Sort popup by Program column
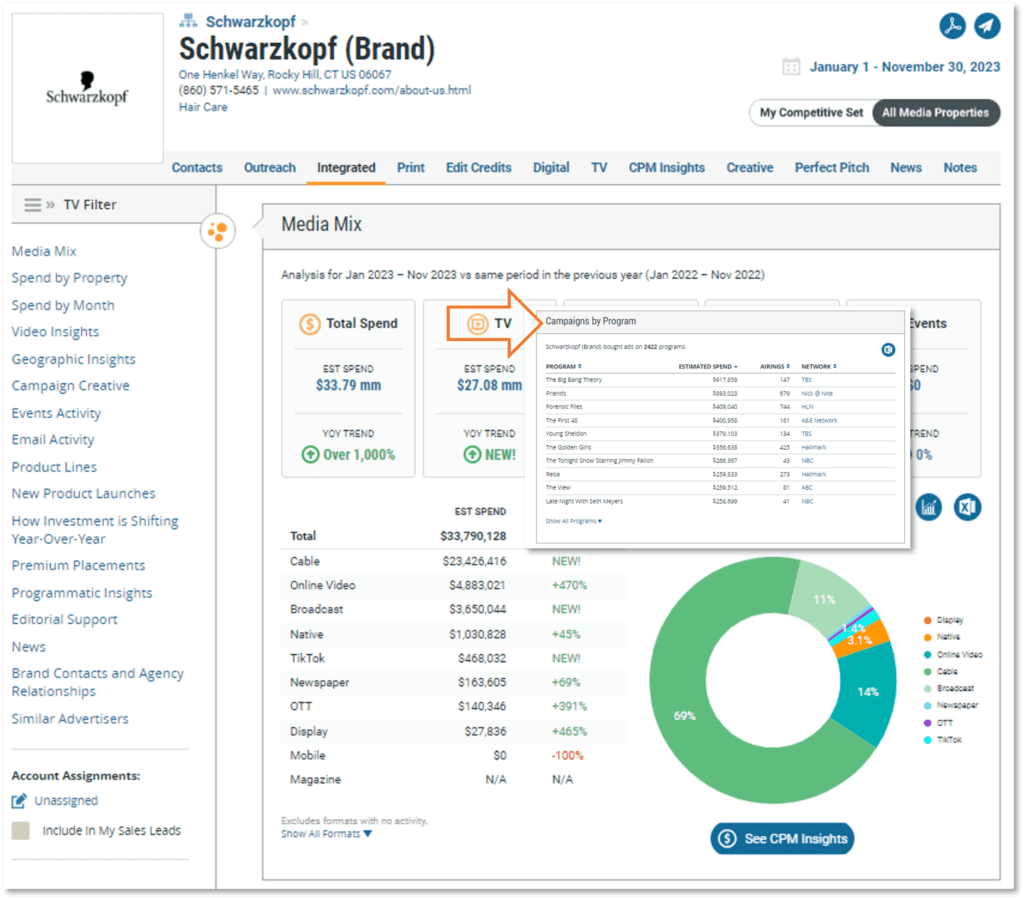Viewport: 1024px width, 899px height. click(563, 366)
